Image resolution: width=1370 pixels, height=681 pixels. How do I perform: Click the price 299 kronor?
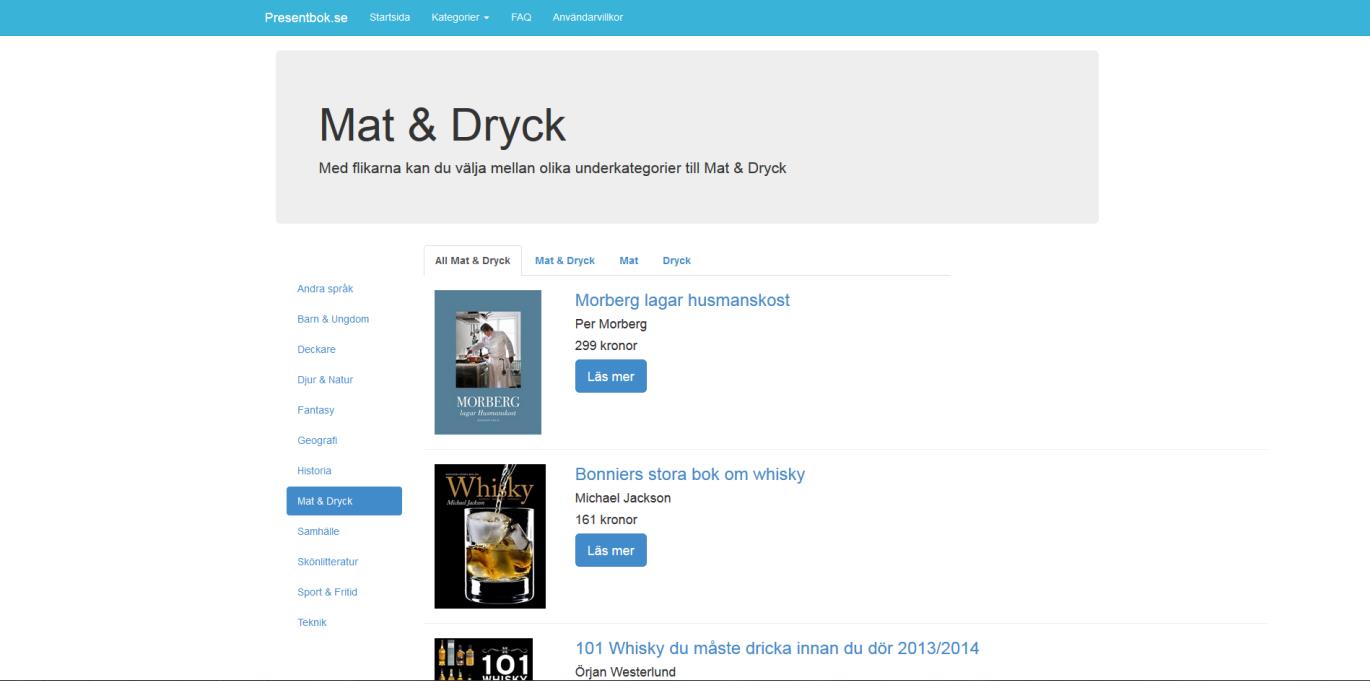(x=606, y=346)
